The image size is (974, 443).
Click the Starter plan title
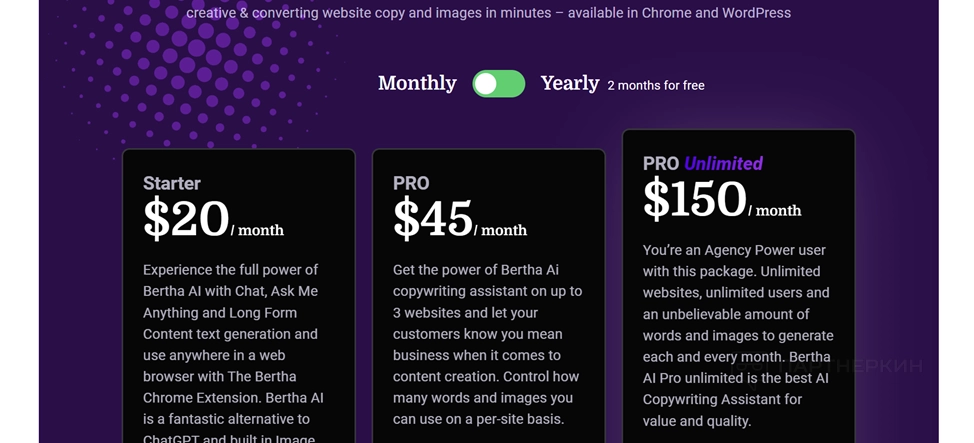click(x=172, y=183)
